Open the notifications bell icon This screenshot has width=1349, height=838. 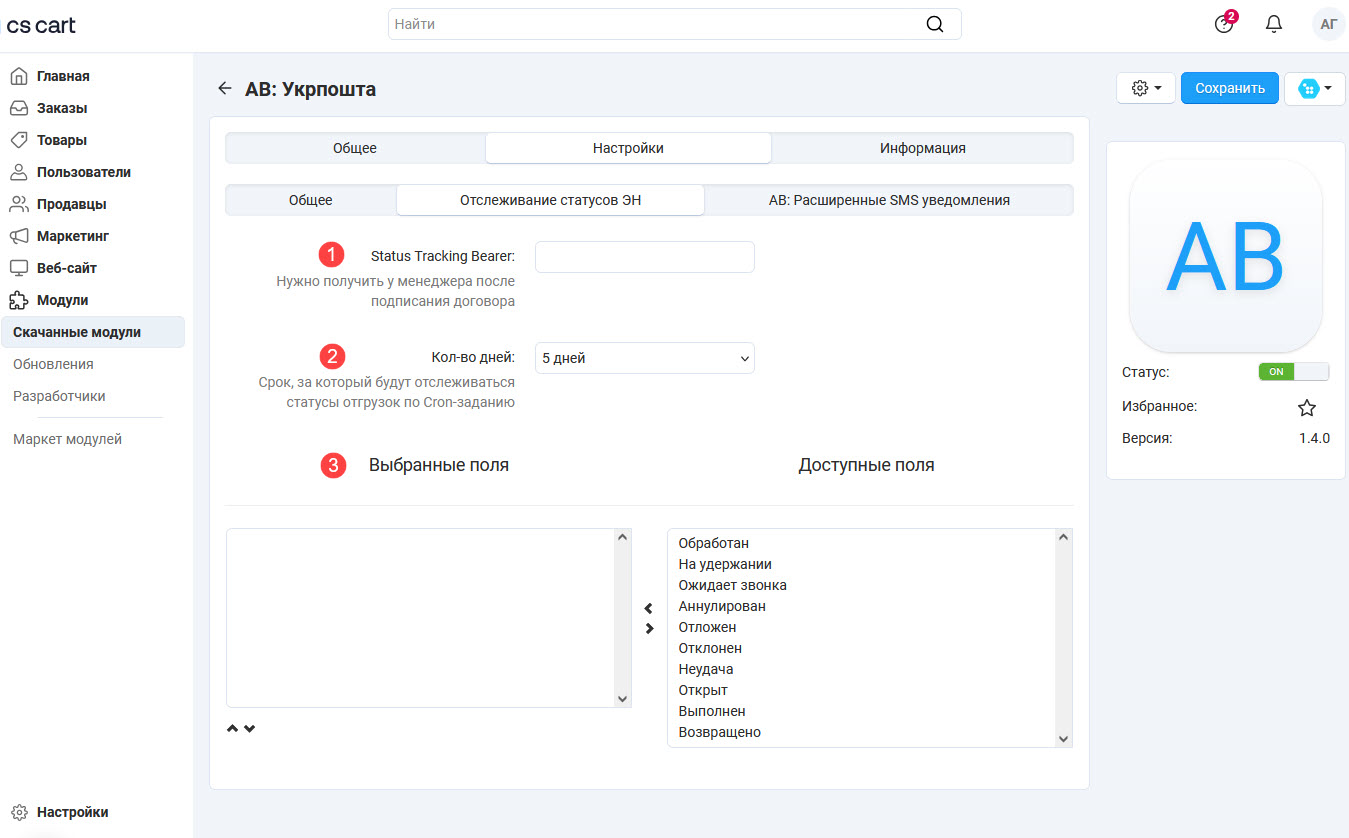[x=1273, y=25]
